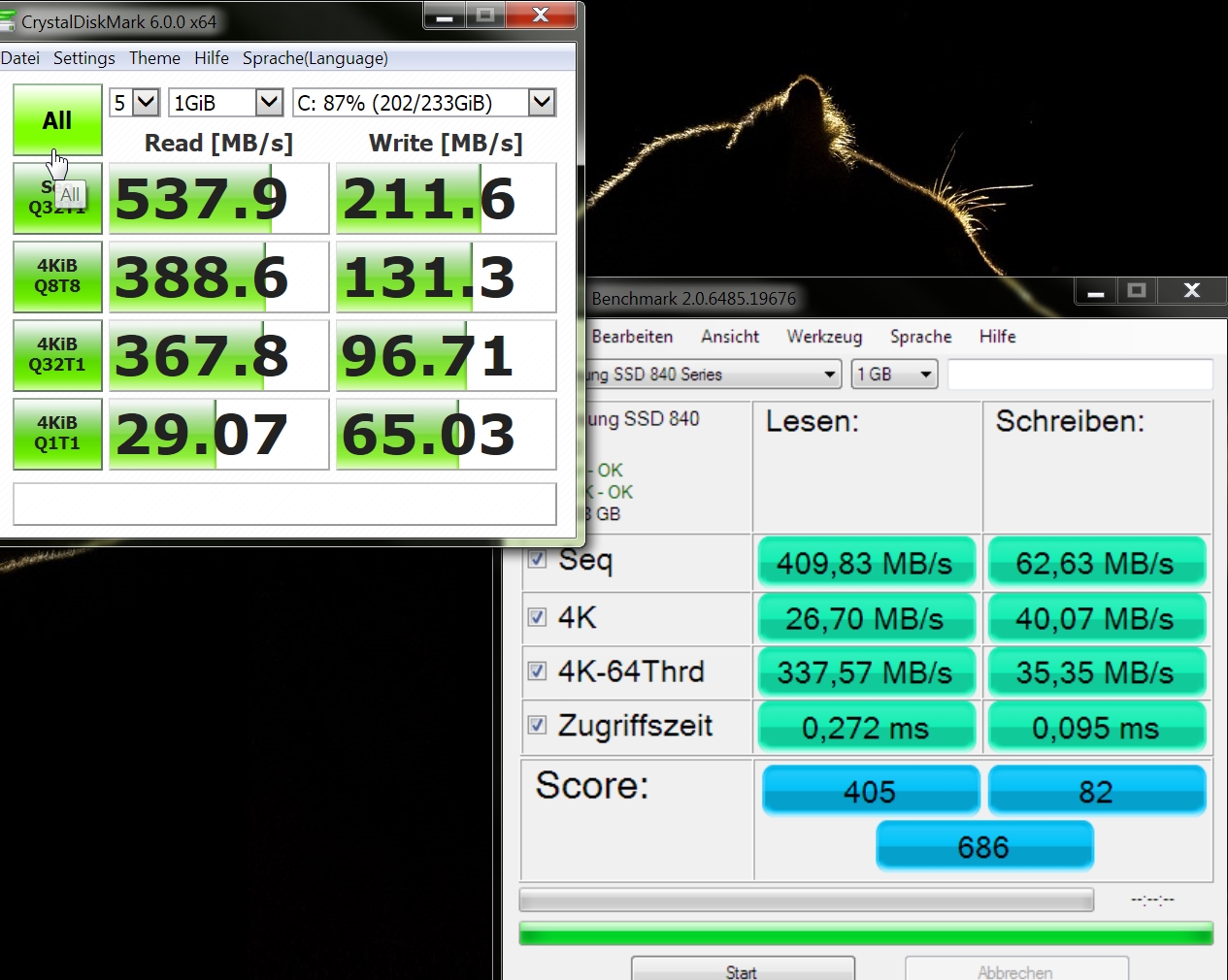Open the SSD 840 Series drive dropdown

pyautogui.click(x=714, y=375)
